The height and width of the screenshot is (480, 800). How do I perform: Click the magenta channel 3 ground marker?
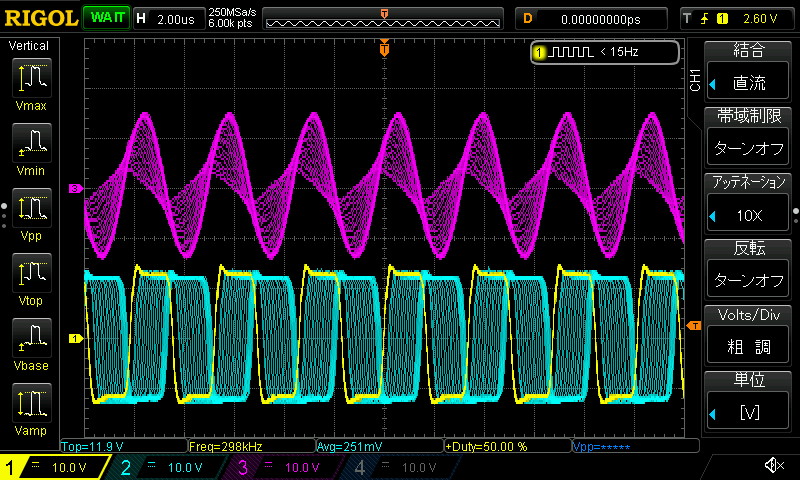[76, 189]
